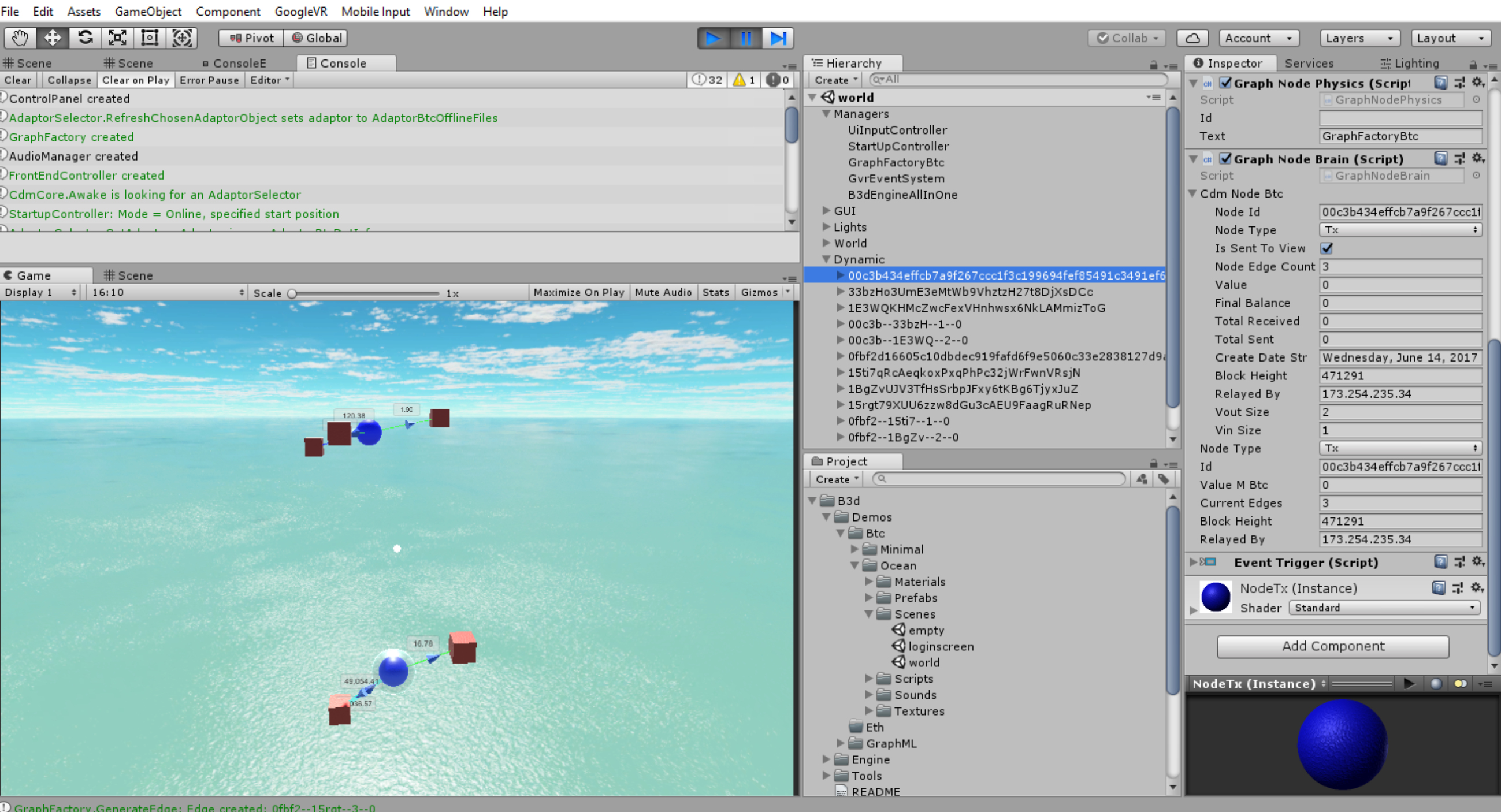
Task: Adjust the Game view Scale slider
Action: 292,293
